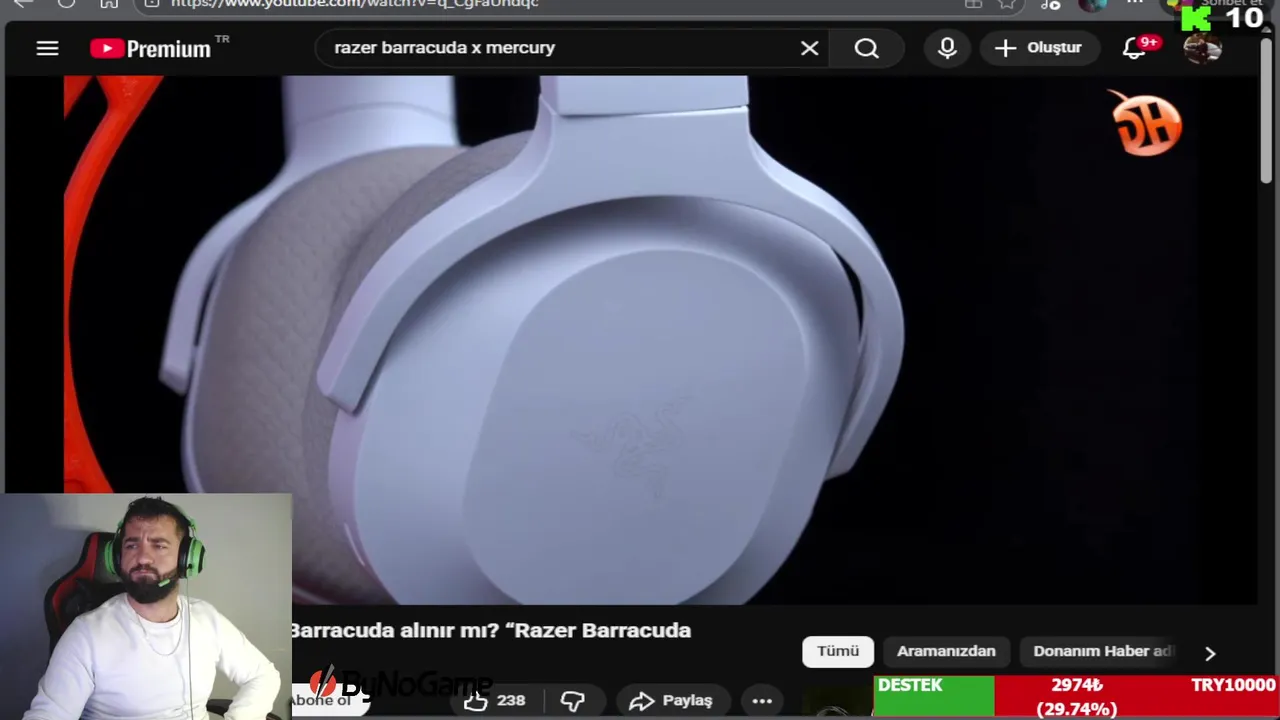Share the video via Paylaş button
The image size is (1280, 720).
671,700
